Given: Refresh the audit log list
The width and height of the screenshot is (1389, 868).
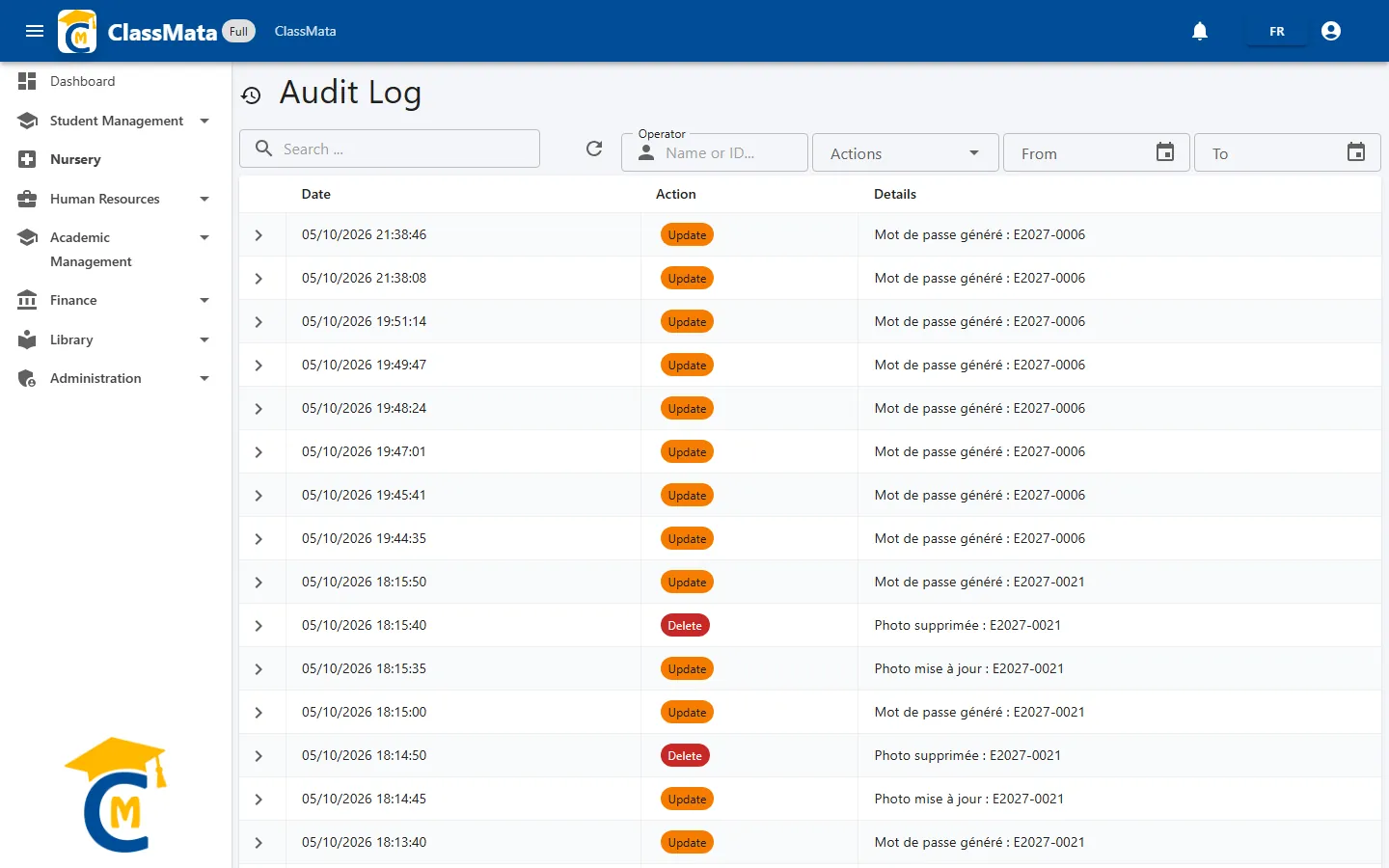Looking at the screenshot, I should (x=594, y=149).
